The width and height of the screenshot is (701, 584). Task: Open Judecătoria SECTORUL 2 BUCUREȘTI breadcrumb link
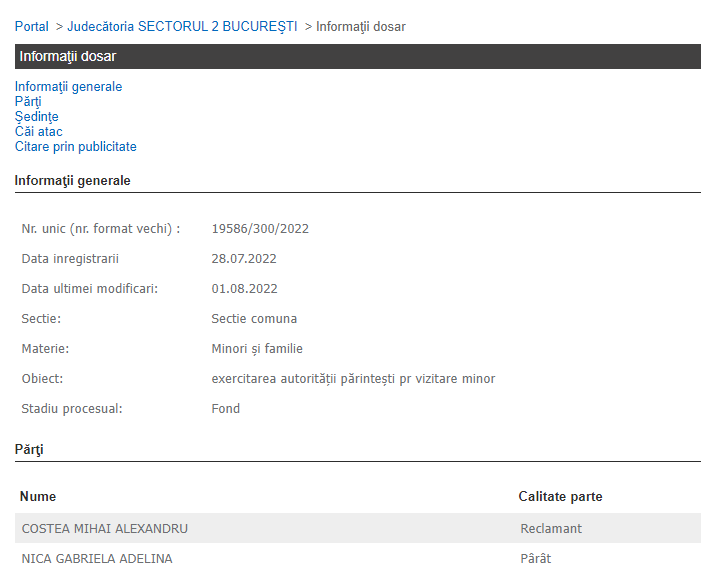click(182, 27)
